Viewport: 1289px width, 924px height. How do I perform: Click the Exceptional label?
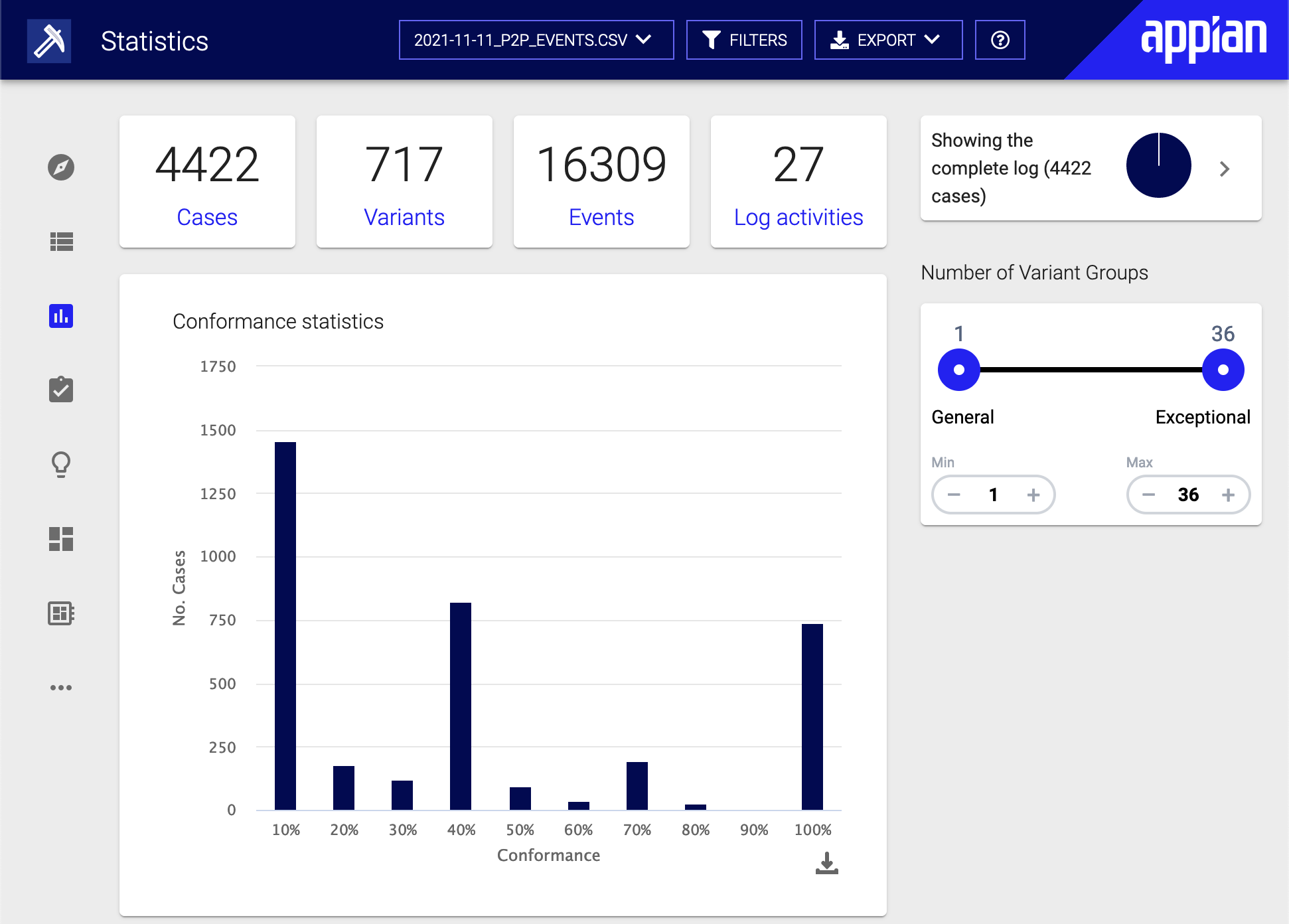pyautogui.click(x=1203, y=417)
